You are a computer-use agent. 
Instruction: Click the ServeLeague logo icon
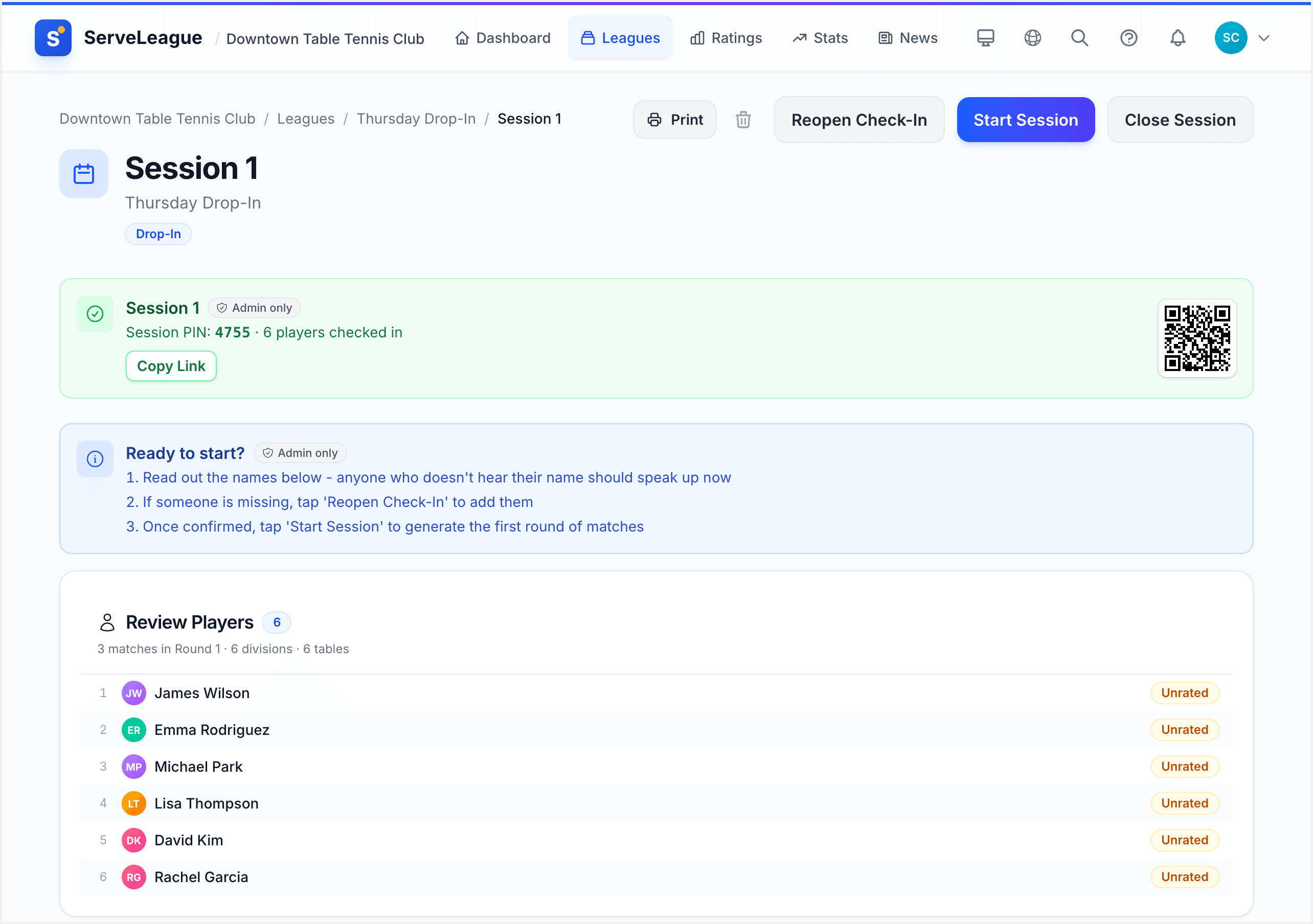tap(53, 38)
